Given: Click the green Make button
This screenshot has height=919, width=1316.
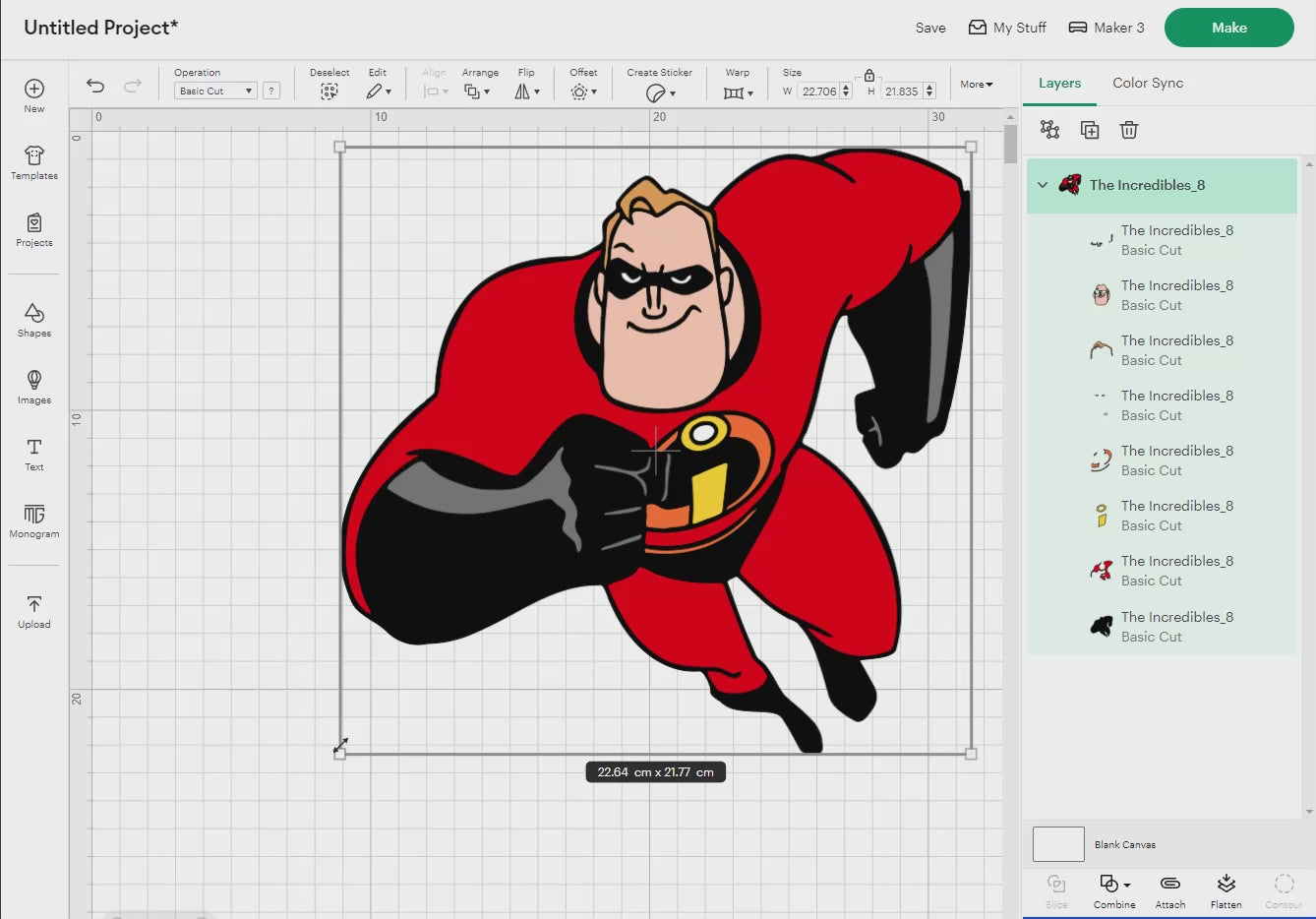Looking at the screenshot, I should click(1229, 28).
